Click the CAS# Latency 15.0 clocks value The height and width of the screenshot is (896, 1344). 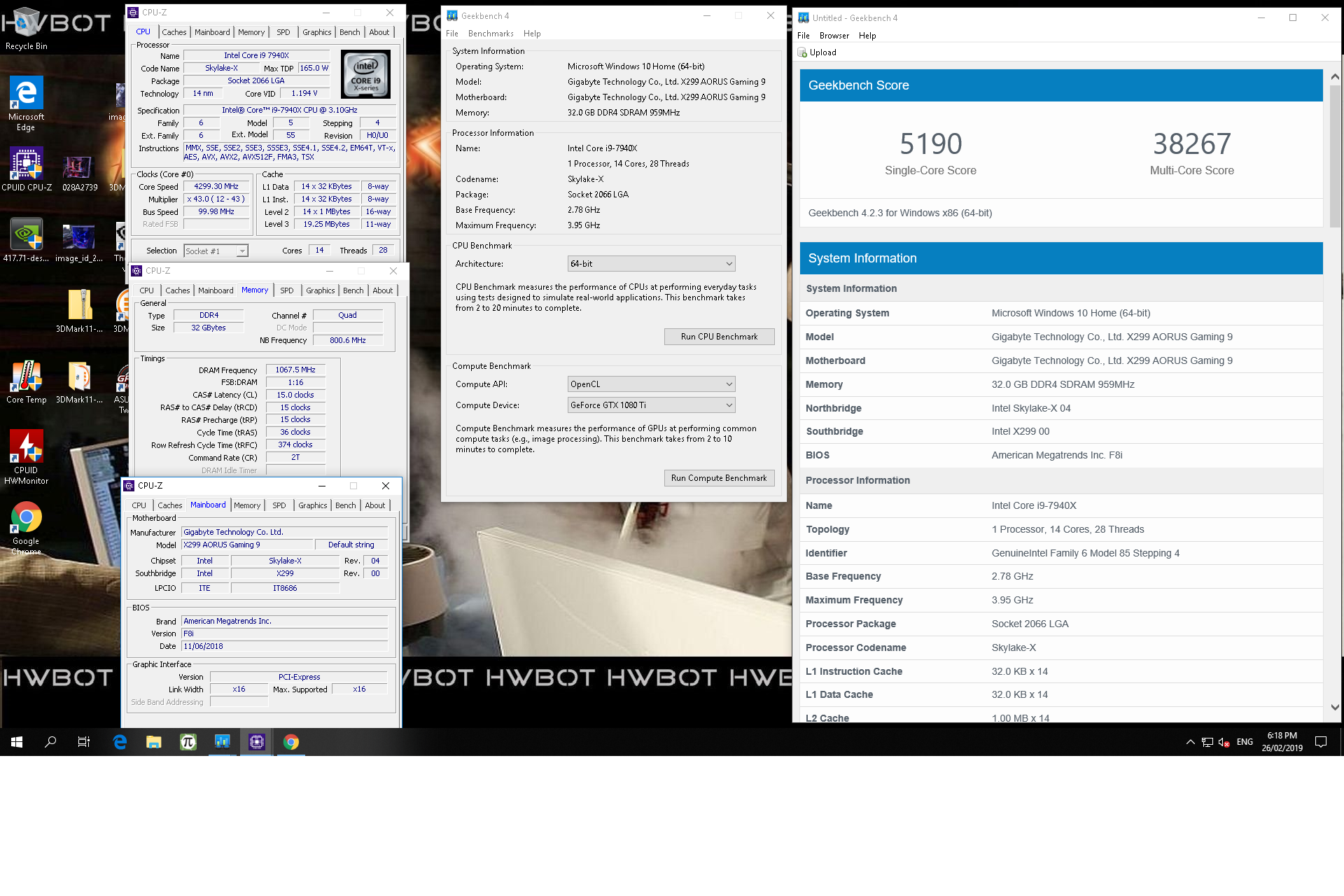point(295,395)
